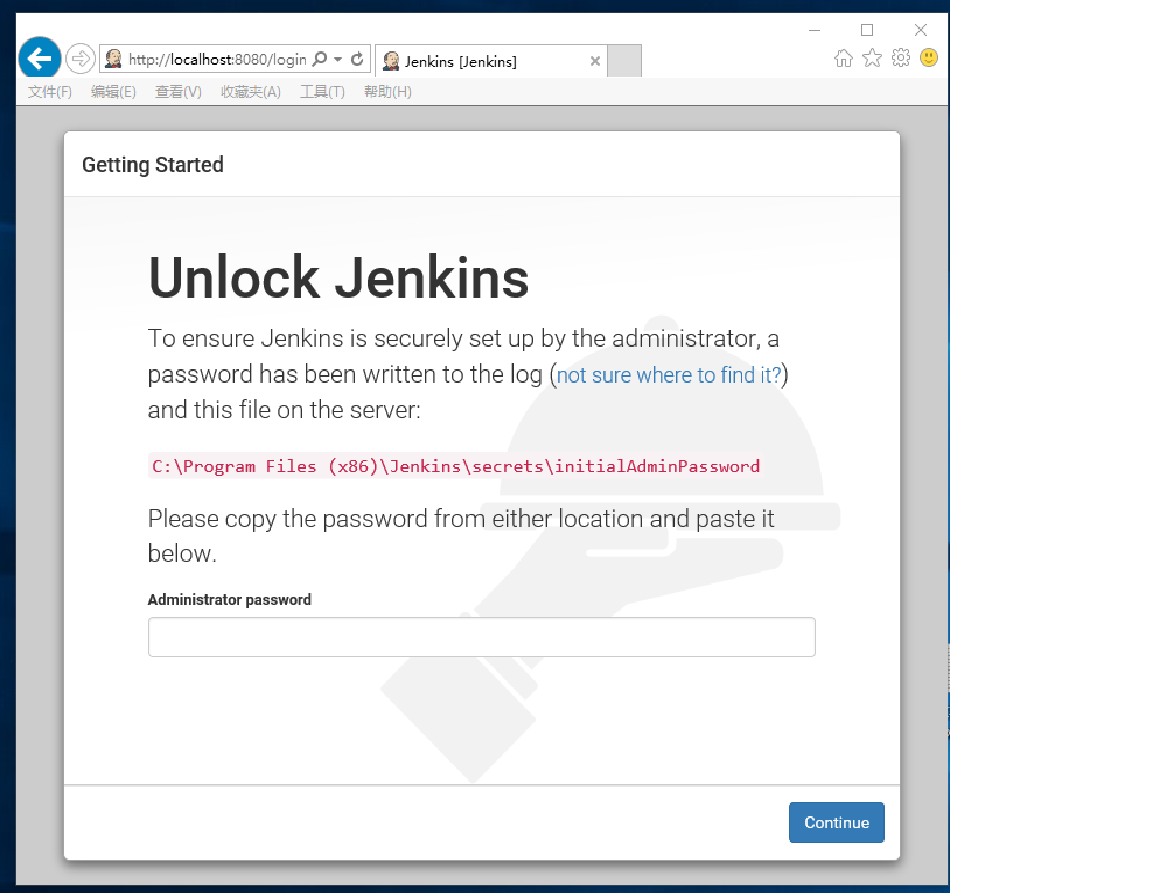This screenshot has width=1152, height=893.
Task: Click the 'Getting Started' header text
Action: [153, 165]
